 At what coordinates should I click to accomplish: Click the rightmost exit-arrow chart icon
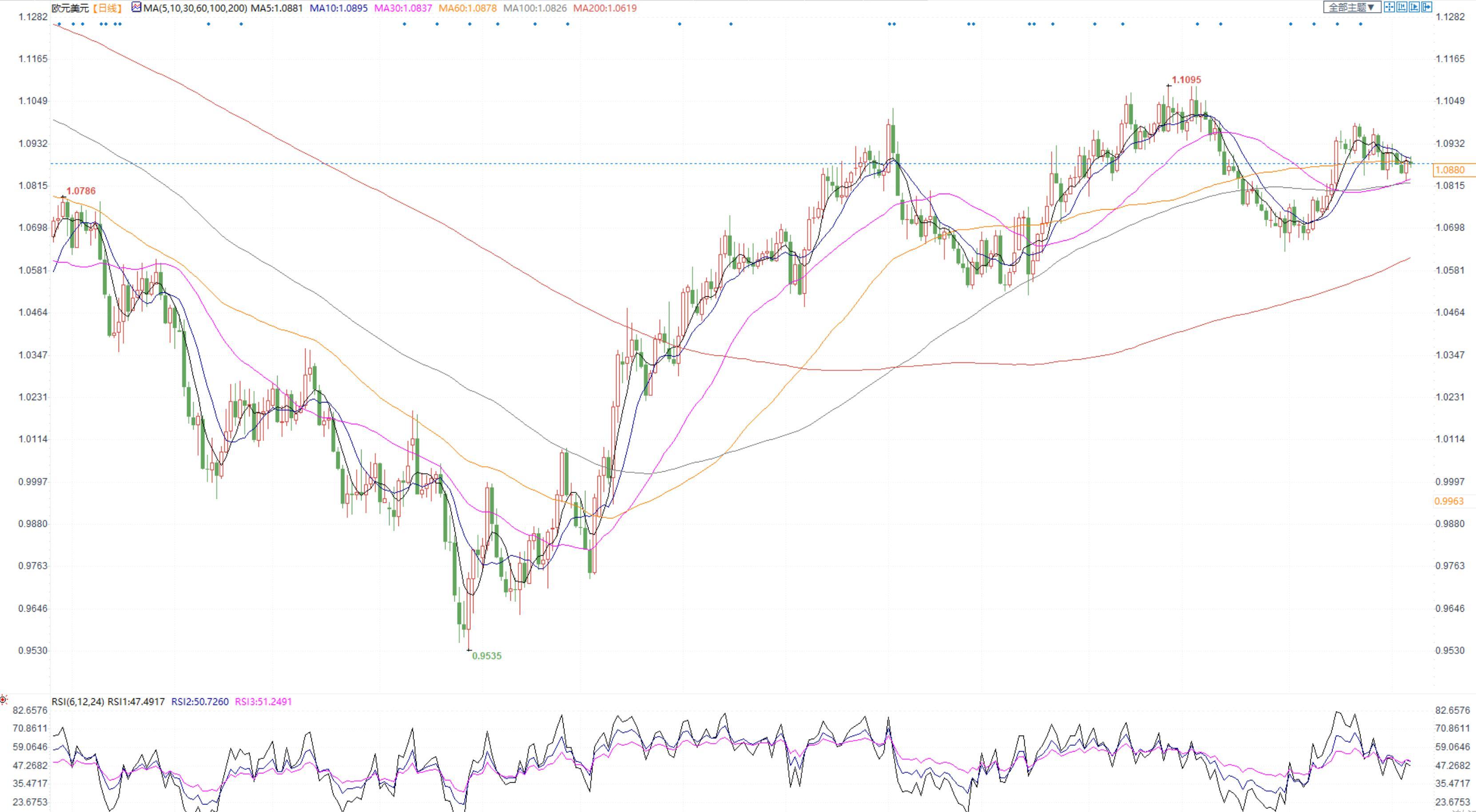click(x=1426, y=8)
